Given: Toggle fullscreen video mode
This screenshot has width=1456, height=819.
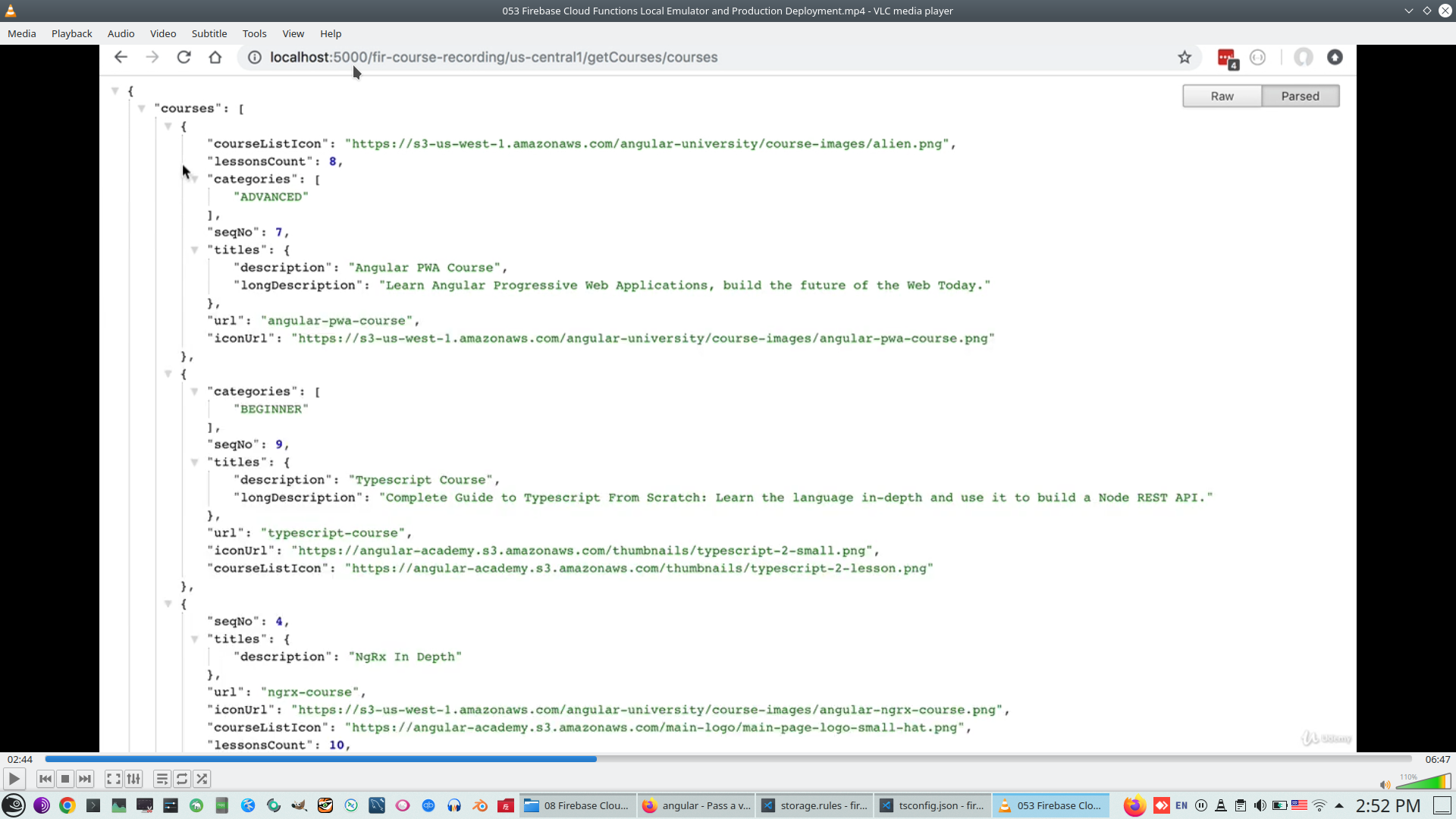Looking at the screenshot, I should point(113,779).
